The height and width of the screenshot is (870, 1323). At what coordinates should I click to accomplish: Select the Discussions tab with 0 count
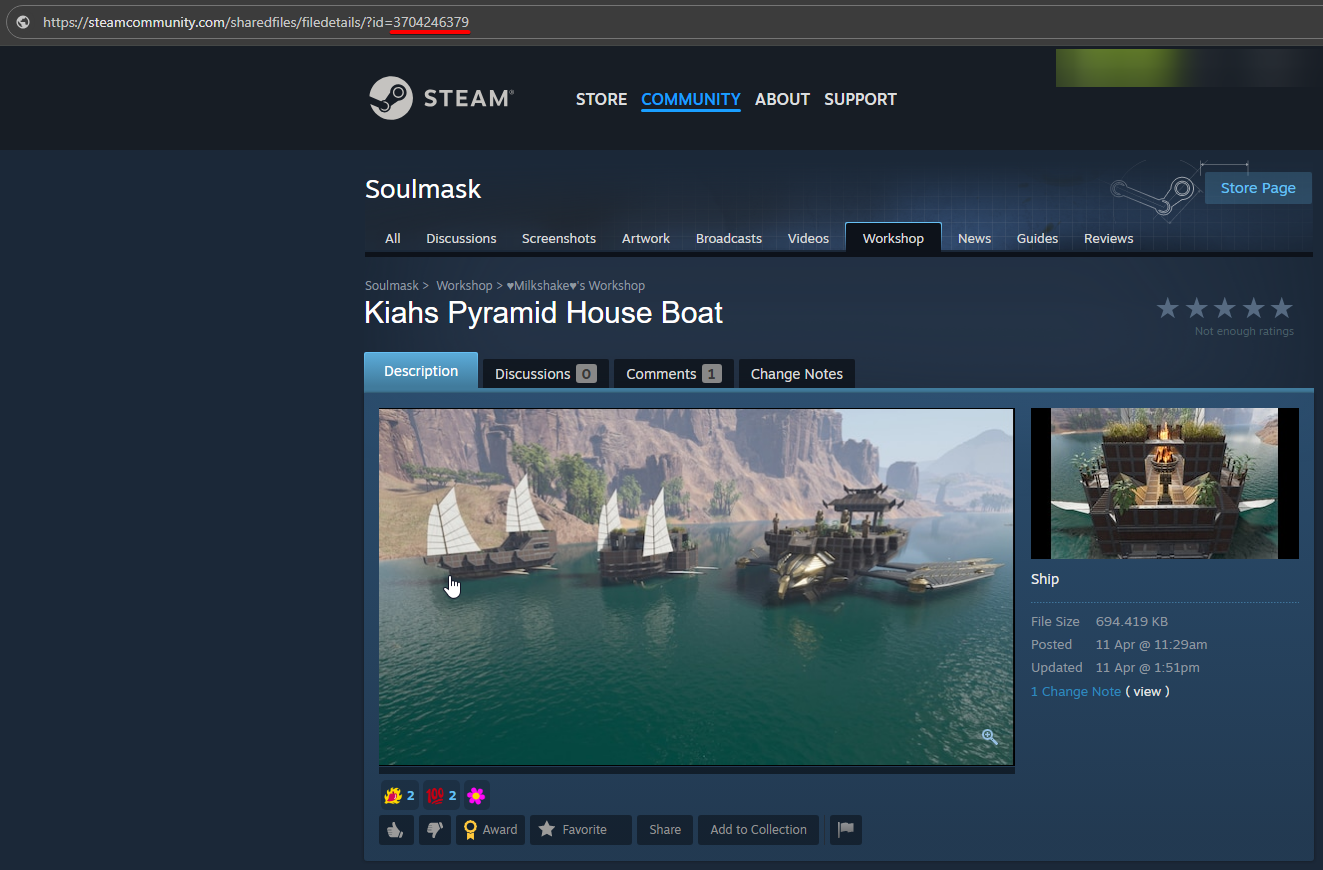545,374
